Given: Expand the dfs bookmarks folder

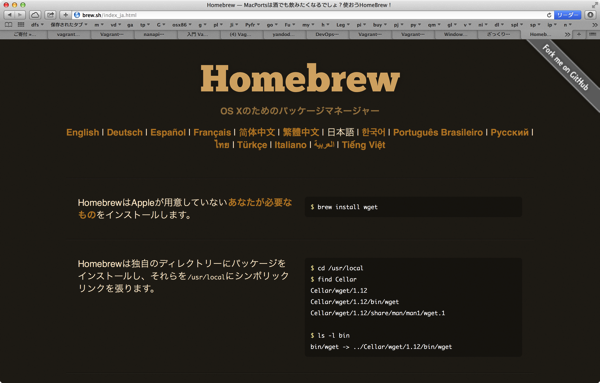Looking at the screenshot, I should click(x=37, y=24).
